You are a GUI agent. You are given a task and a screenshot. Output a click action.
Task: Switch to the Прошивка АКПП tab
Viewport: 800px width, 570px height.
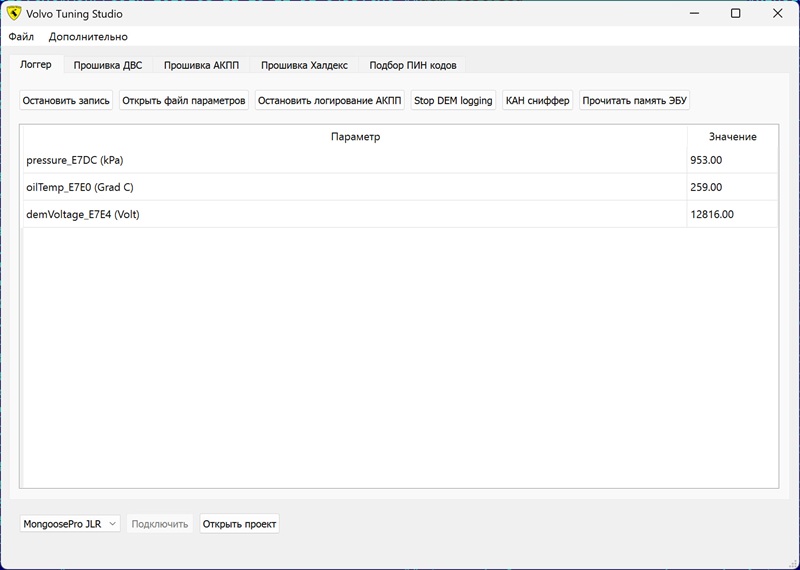(x=201, y=65)
